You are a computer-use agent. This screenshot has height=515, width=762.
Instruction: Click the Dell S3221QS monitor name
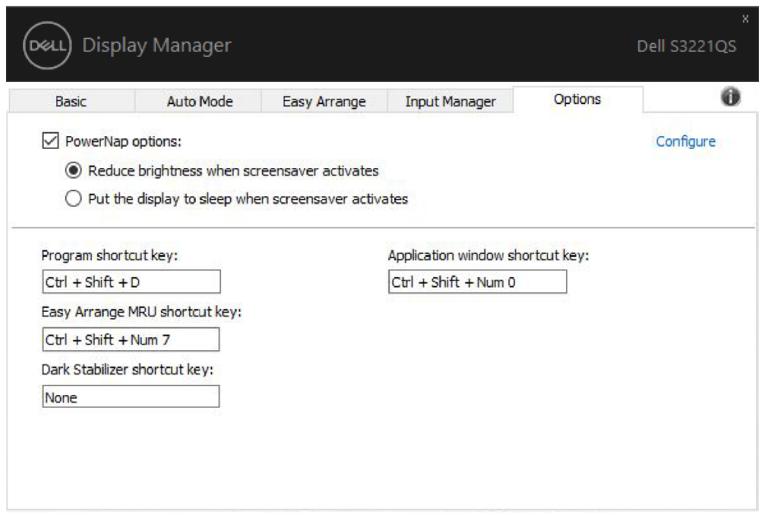[x=686, y=46]
